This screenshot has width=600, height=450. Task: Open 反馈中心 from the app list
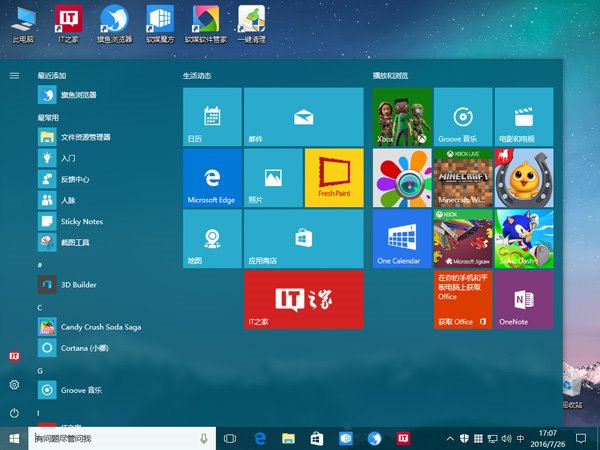[x=103, y=179]
